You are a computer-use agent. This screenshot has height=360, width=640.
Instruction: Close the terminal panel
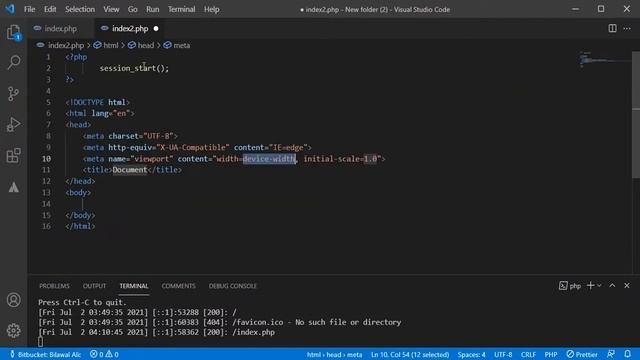tap(627, 285)
